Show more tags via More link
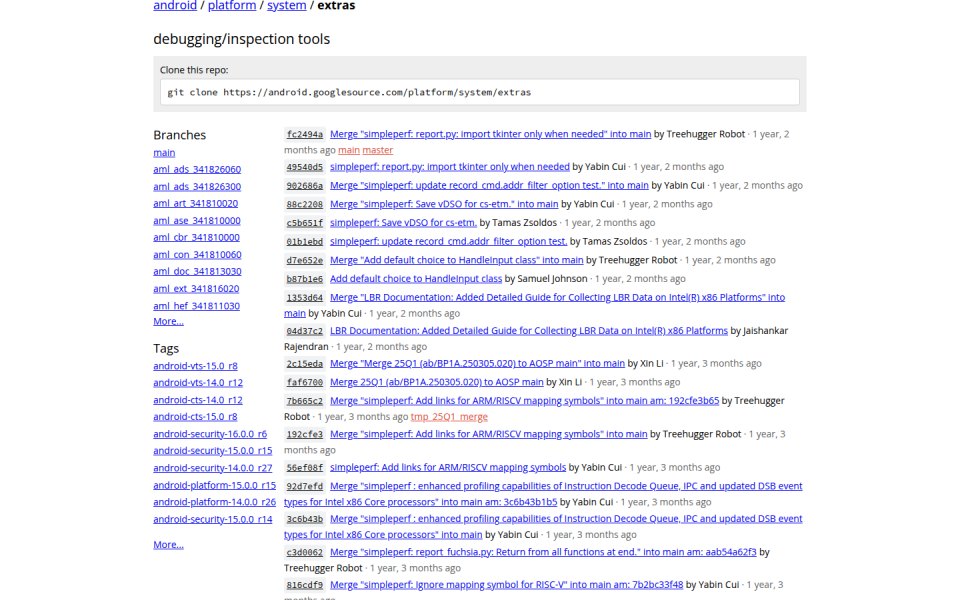 click(168, 544)
